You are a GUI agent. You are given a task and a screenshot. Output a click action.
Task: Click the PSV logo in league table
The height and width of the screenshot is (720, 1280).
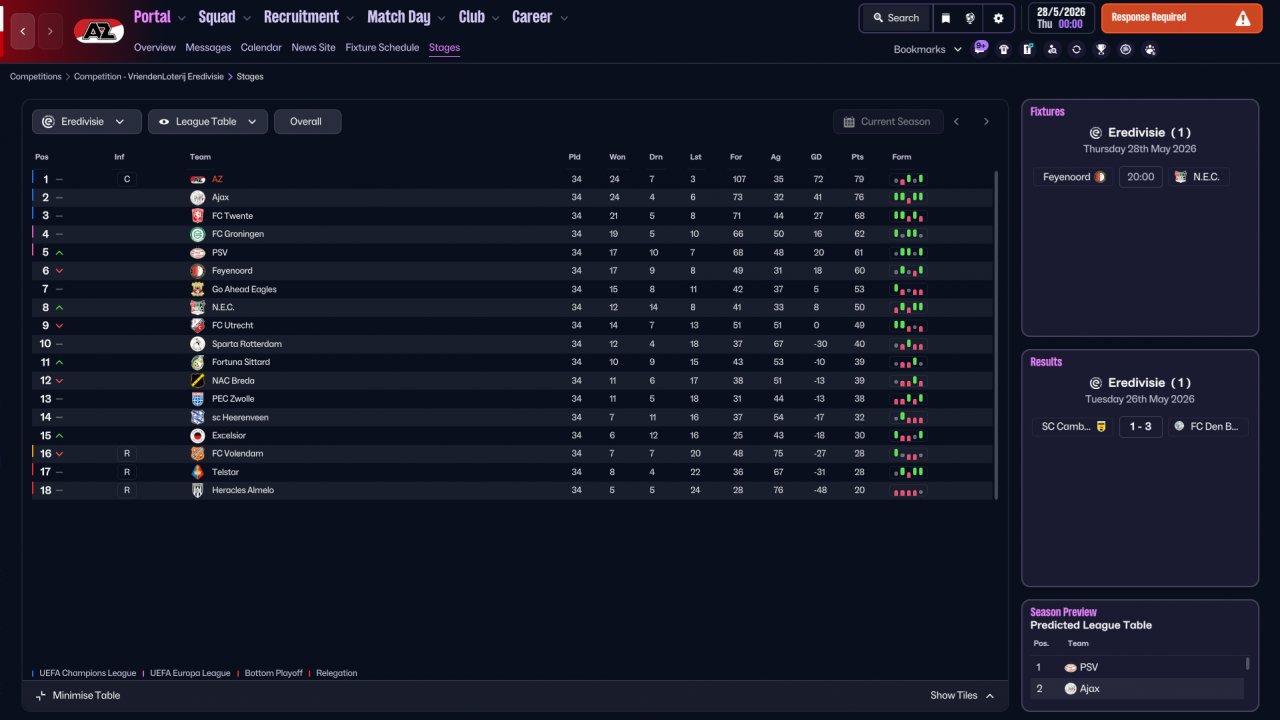[197, 253]
